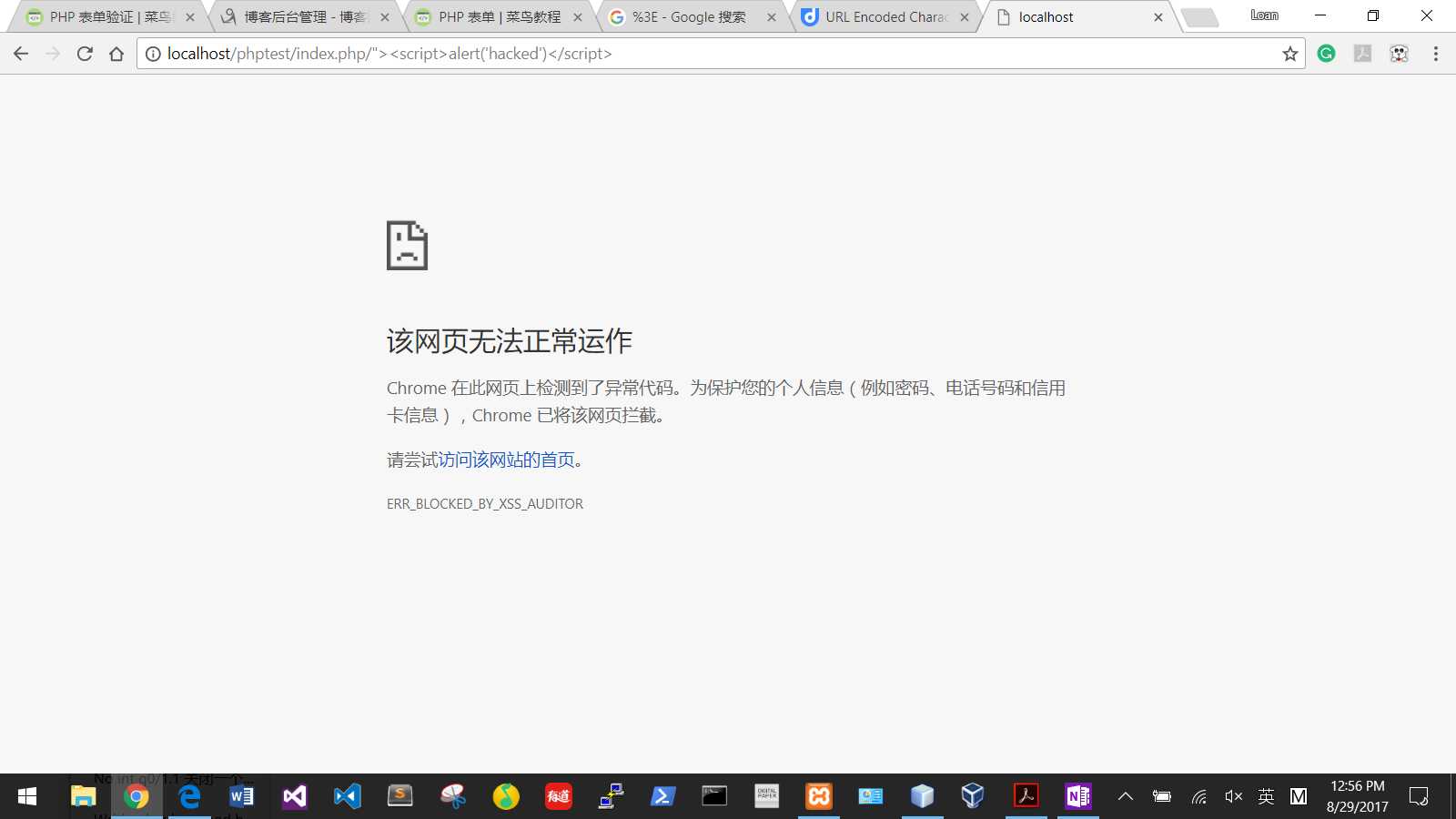Open the battery status tray icon
The image size is (1456, 819).
click(x=1162, y=796)
